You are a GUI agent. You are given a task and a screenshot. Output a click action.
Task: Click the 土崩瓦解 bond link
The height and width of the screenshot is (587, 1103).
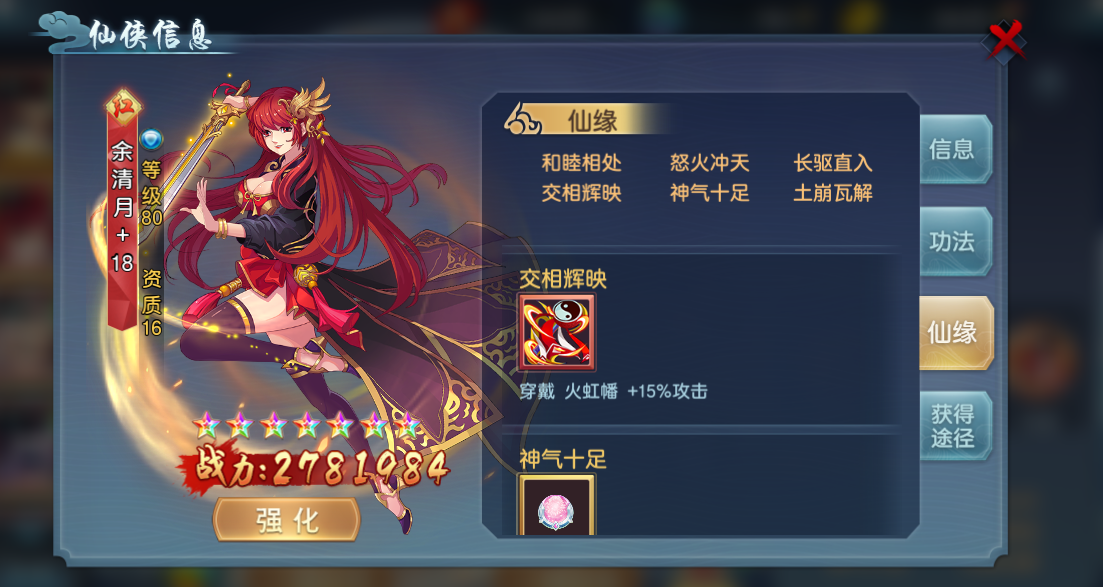tap(833, 193)
